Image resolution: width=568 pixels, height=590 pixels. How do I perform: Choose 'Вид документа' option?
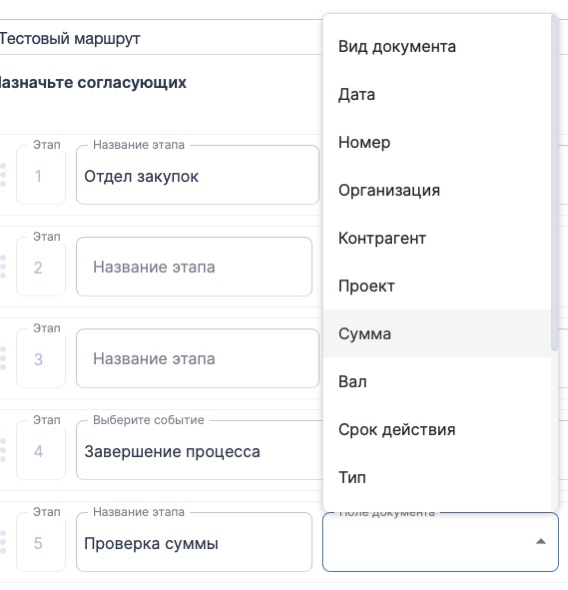point(437,46)
